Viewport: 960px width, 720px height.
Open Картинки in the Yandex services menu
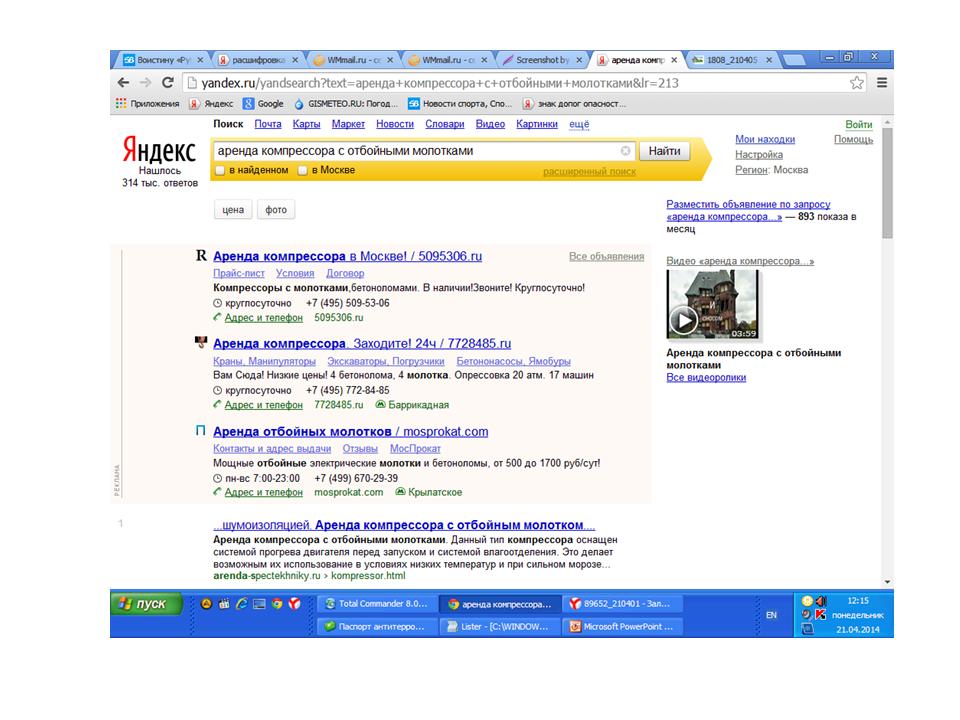pos(537,124)
